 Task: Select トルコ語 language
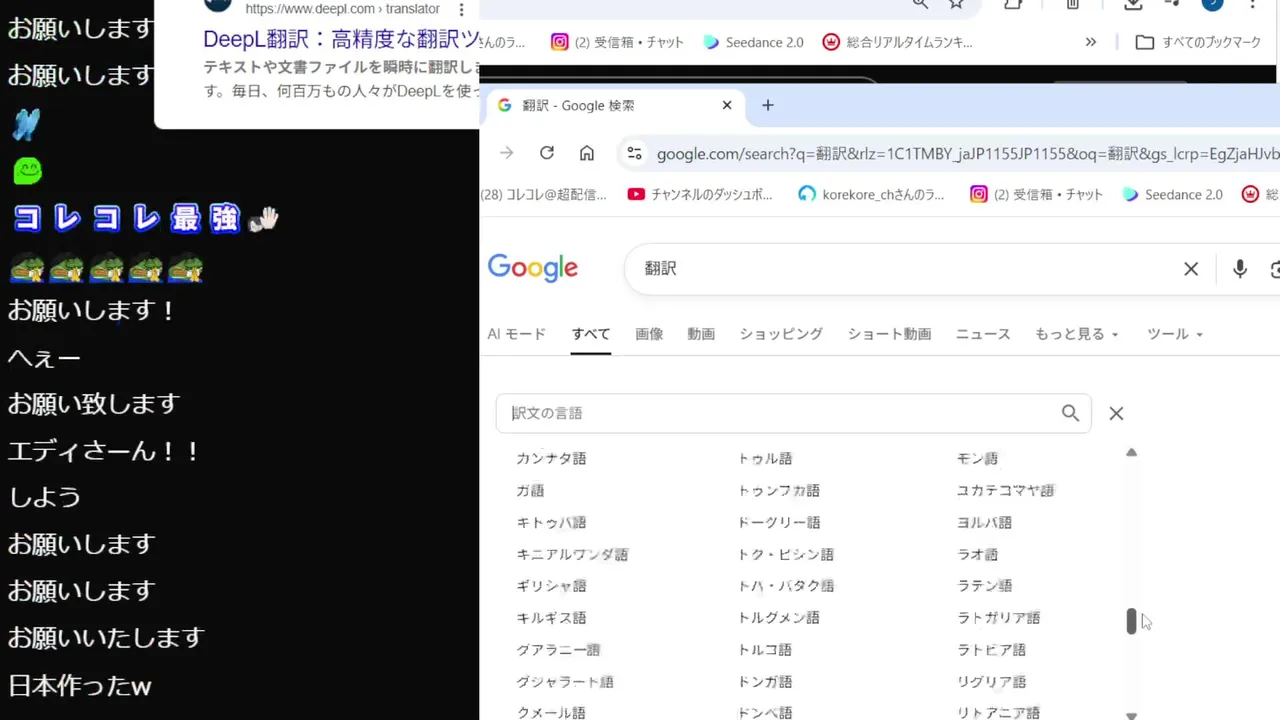click(765, 650)
